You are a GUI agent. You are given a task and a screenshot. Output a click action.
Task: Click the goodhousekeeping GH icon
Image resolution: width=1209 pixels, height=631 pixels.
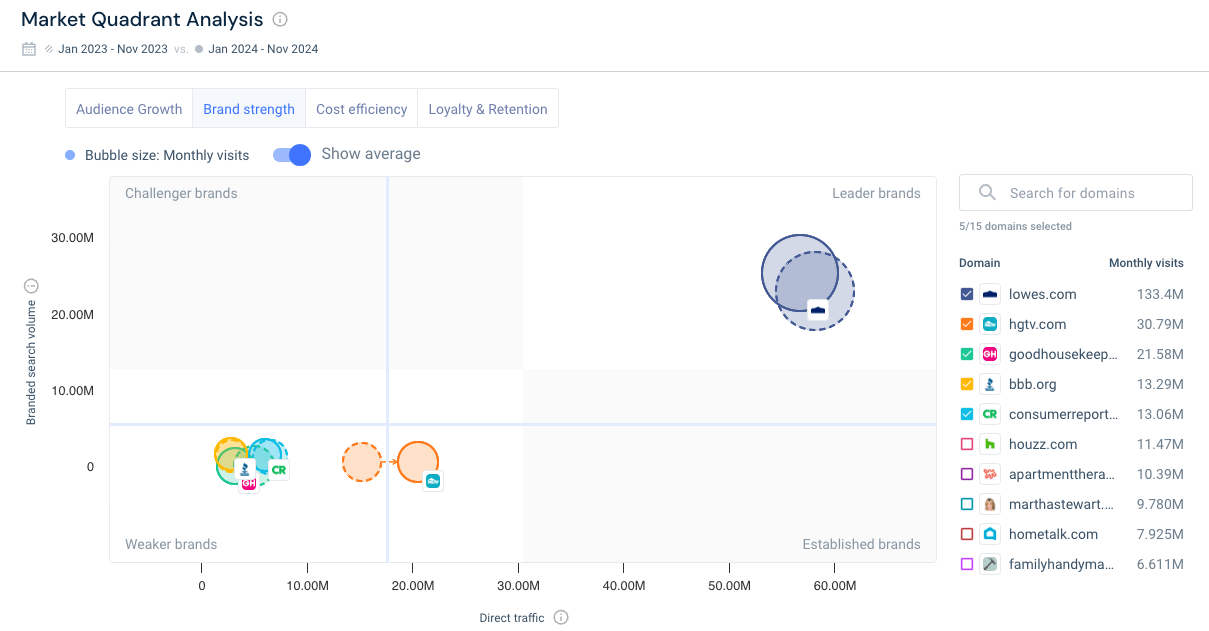pyautogui.click(x=988, y=354)
